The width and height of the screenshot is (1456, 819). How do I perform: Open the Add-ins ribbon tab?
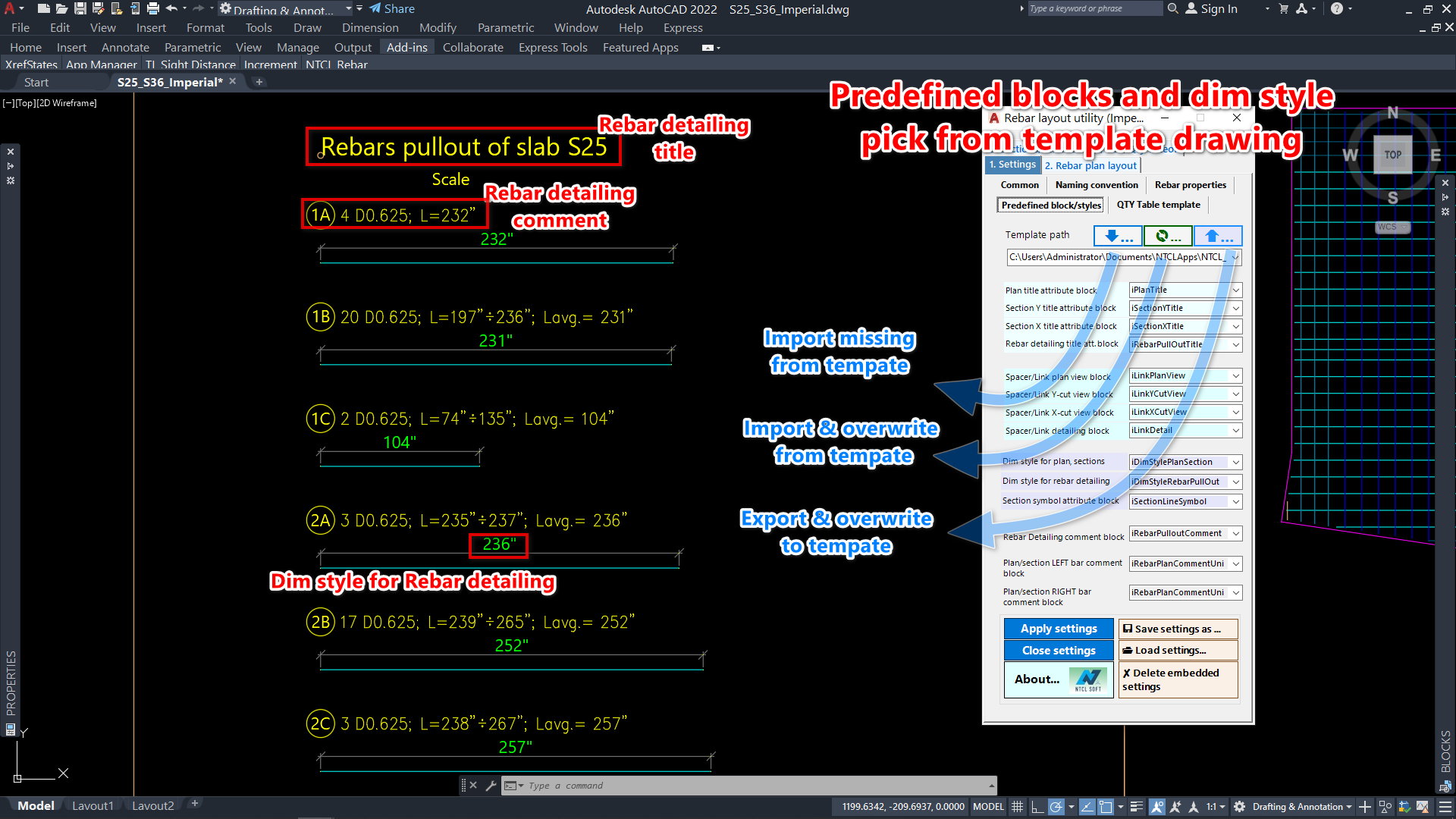(x=406, y=47)
